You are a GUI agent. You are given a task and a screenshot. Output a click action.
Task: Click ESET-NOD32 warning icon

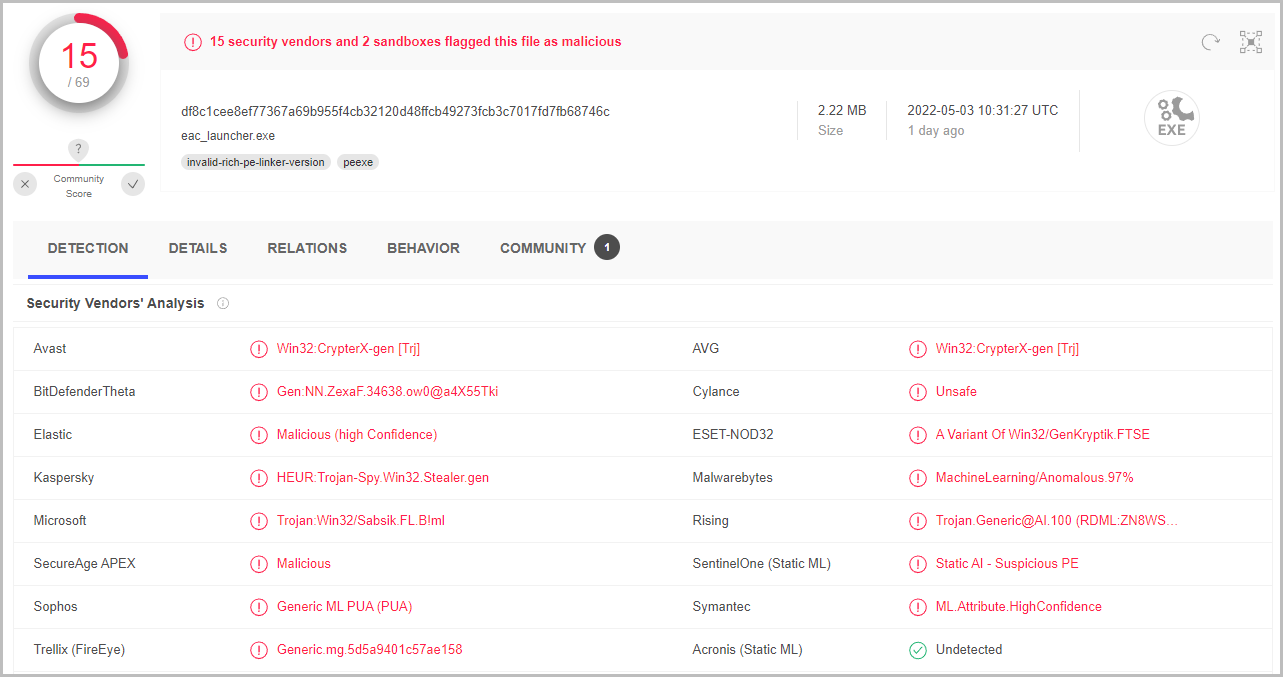(918, 435)
